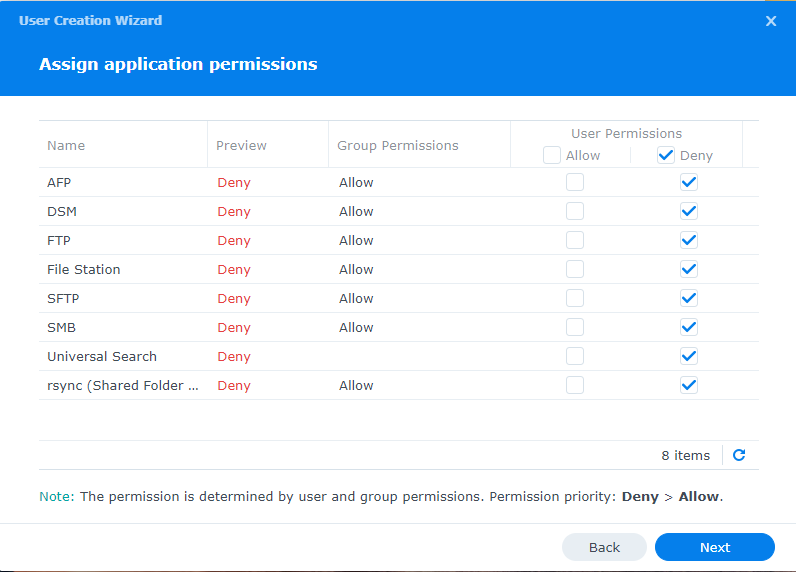Tick Allow checkbox for SFTP
796x572 pixels.
click(575, 298)
